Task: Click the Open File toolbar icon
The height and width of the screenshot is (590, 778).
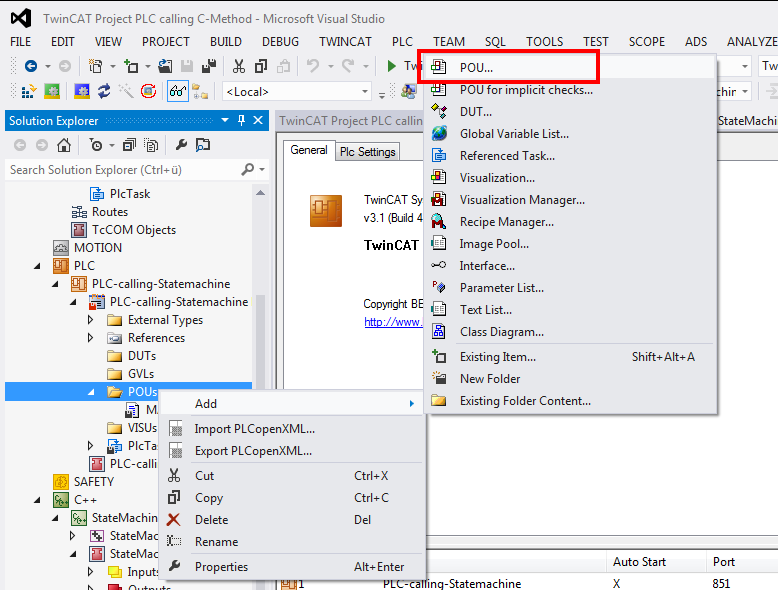Action: (x=165, y=66)
